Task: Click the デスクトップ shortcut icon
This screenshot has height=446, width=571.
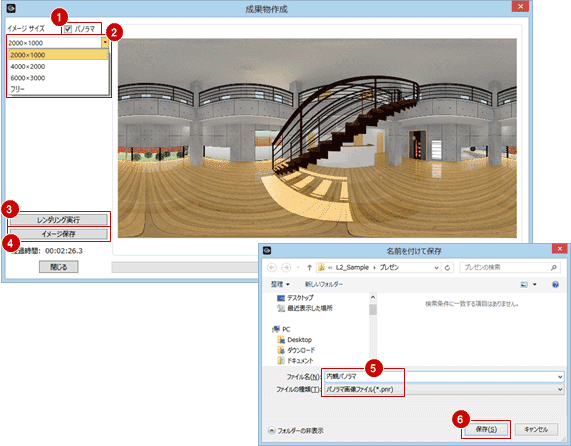Action: click(281, 298)
